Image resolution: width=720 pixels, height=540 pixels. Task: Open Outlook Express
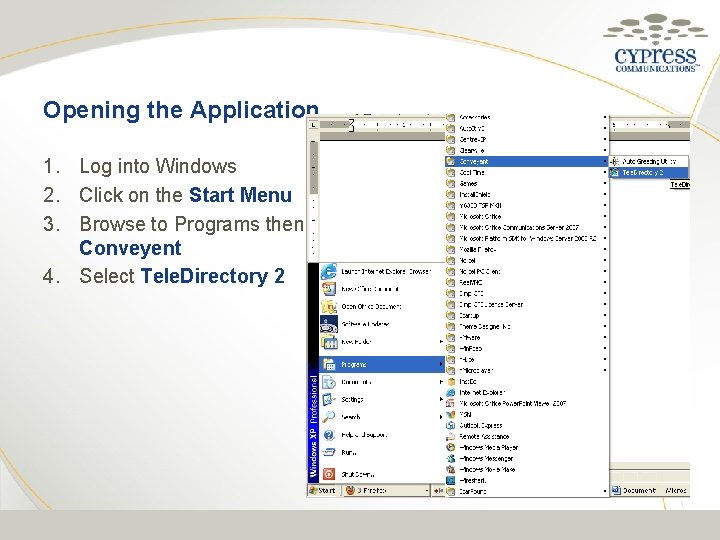527,426
